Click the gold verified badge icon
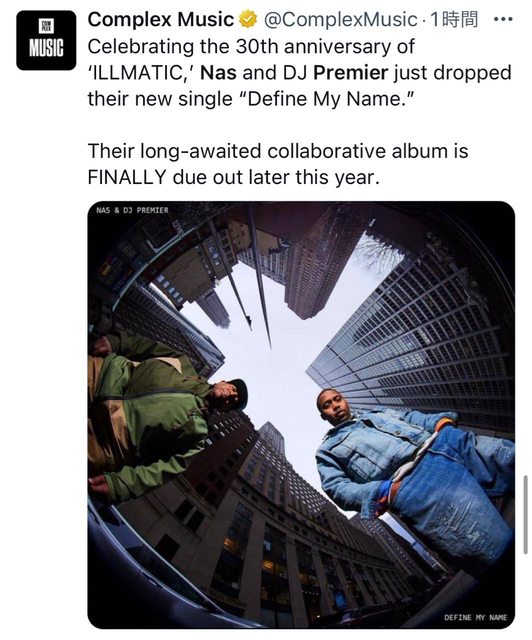This screenshot has width=532, height=640. click(248, 19)
